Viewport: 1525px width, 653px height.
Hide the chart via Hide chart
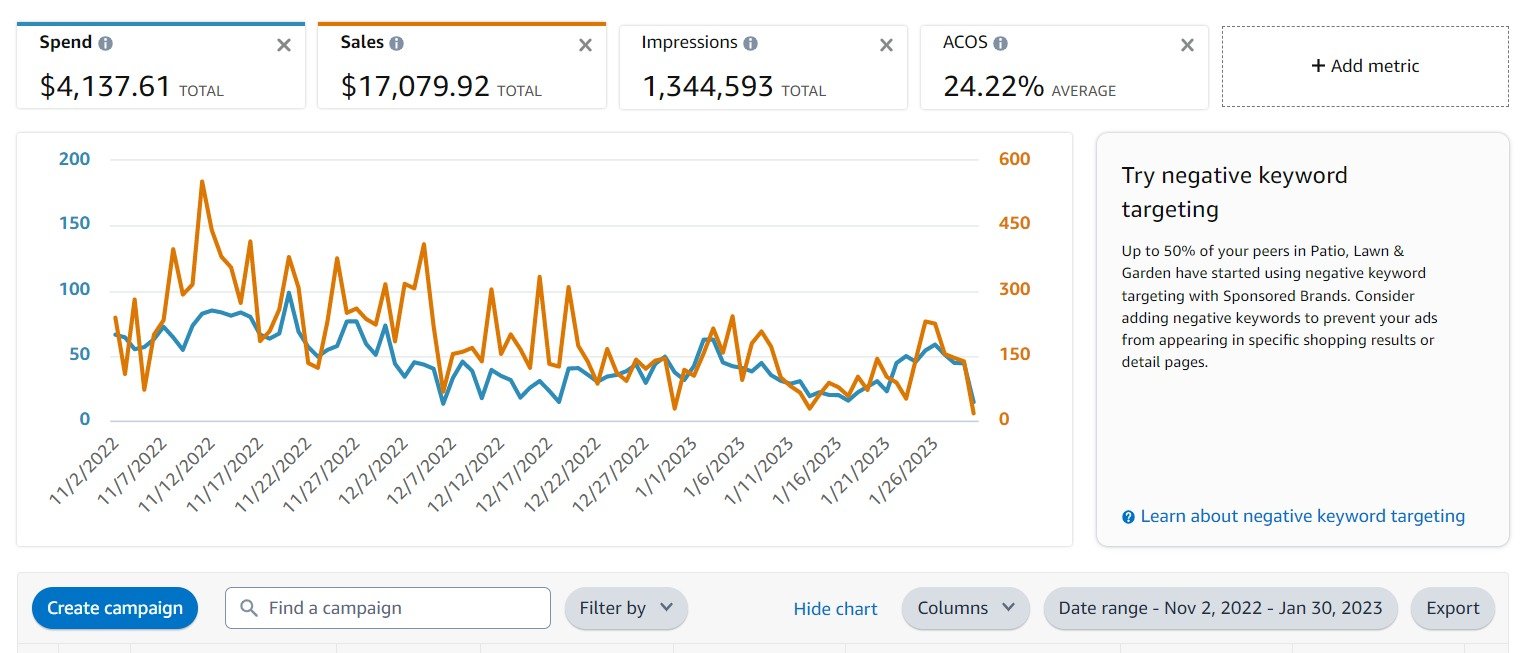(x=835, y=609)
